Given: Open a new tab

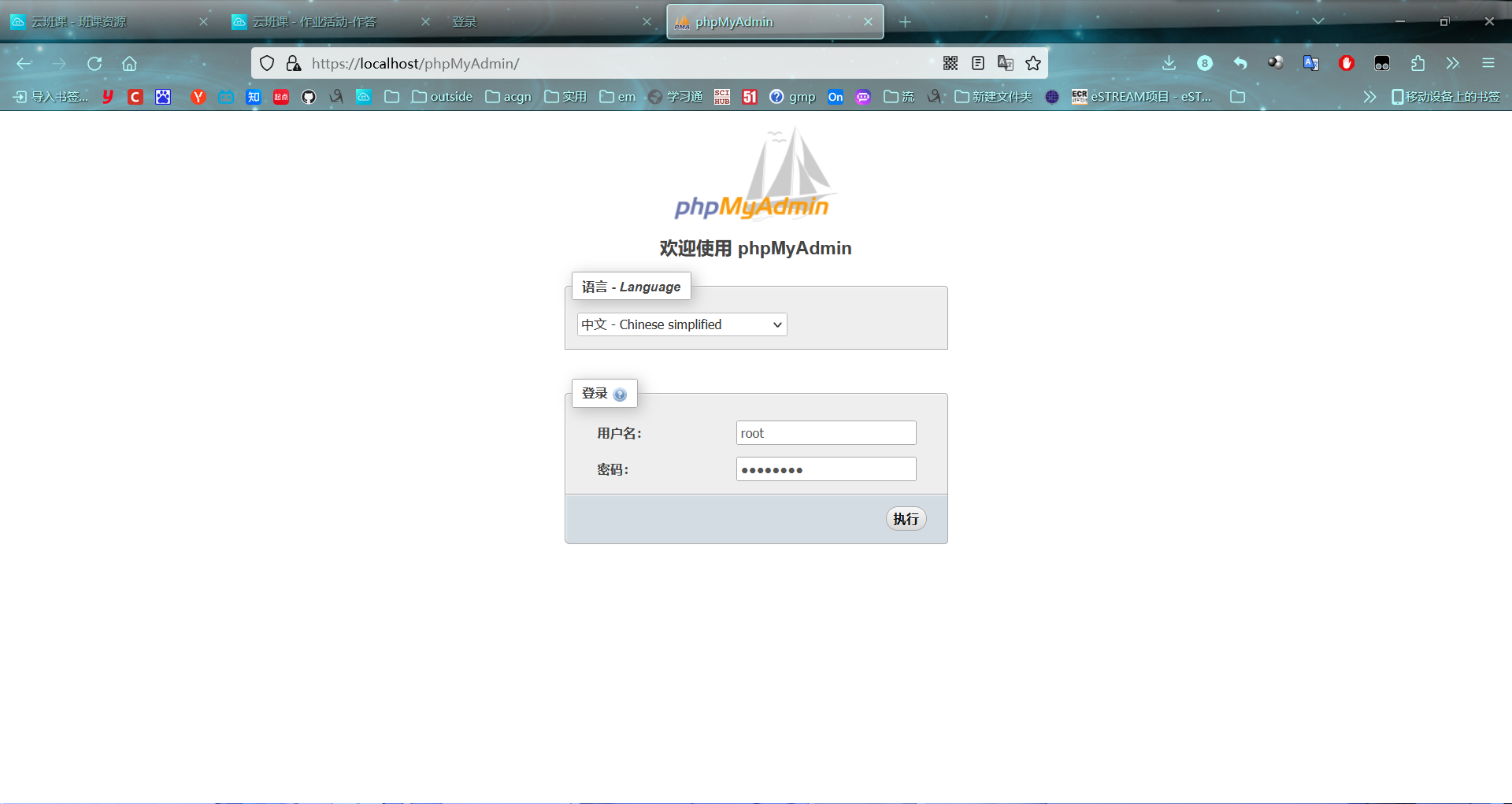Looking at the screenshot, I should tap(905, 22).
